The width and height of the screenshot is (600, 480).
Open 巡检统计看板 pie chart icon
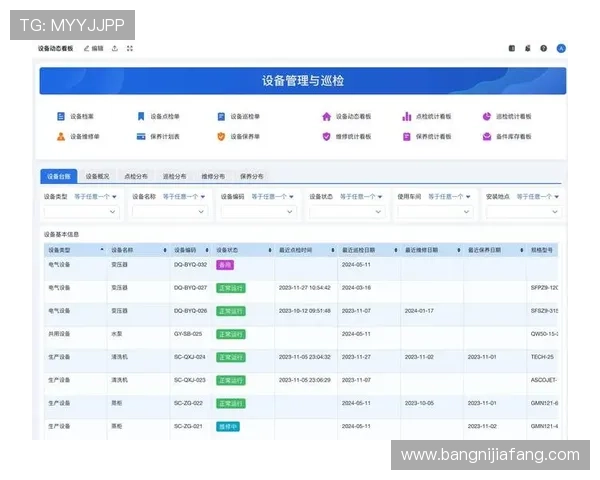(x=487, y=116)
